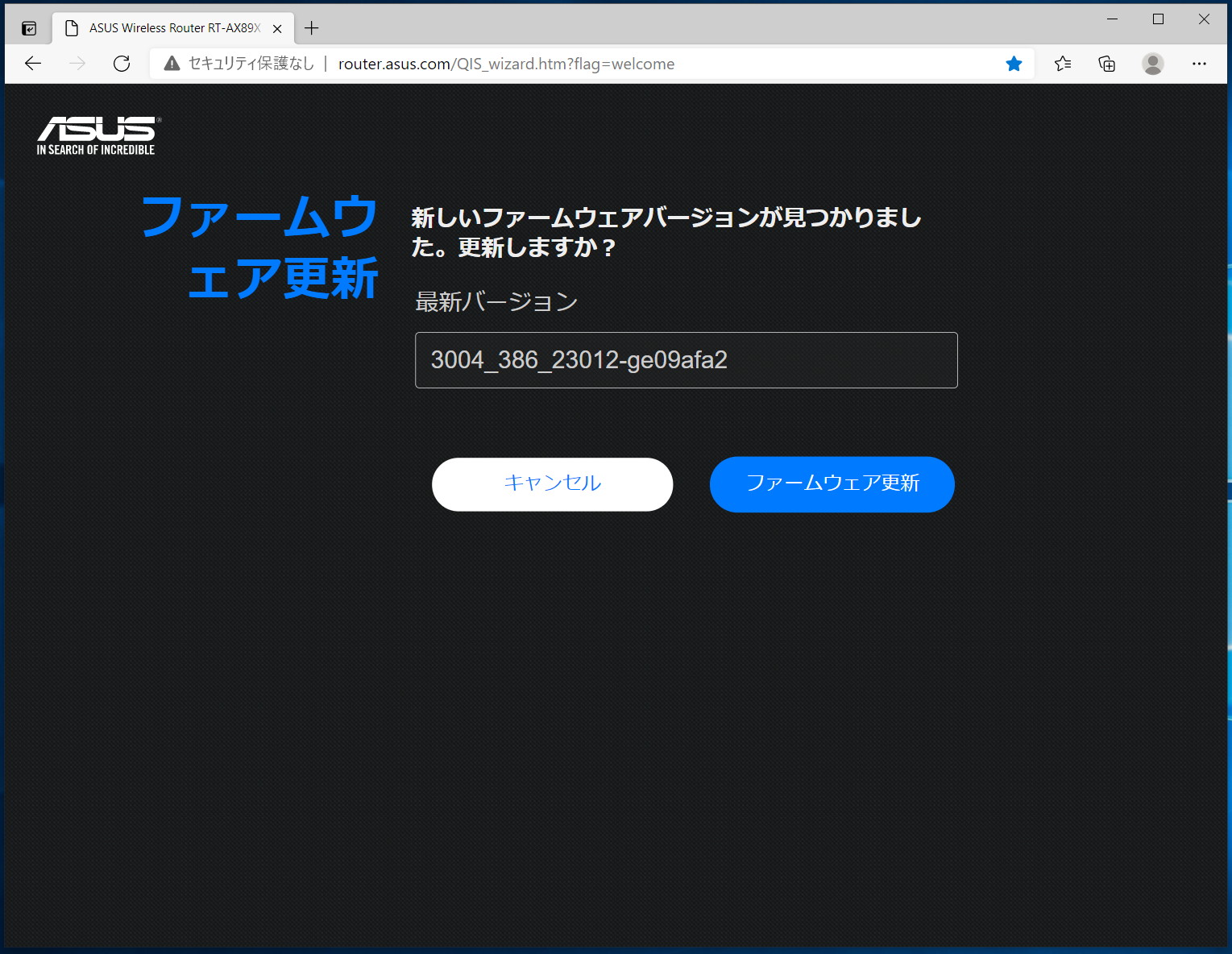Click the security warning triangle icon
Viewport: 1232px width, 954px height.
pyautogui.click(x=172, y=64)
